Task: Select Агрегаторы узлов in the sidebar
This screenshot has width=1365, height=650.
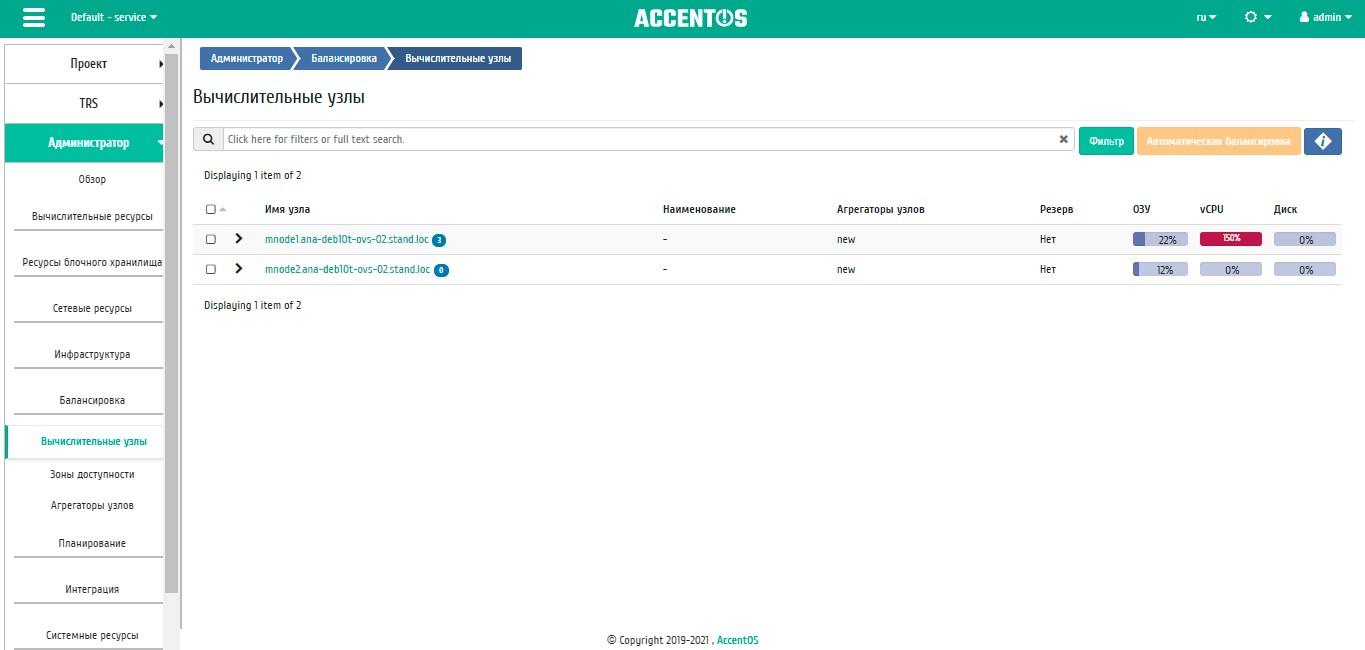Action: click(92, 505)
